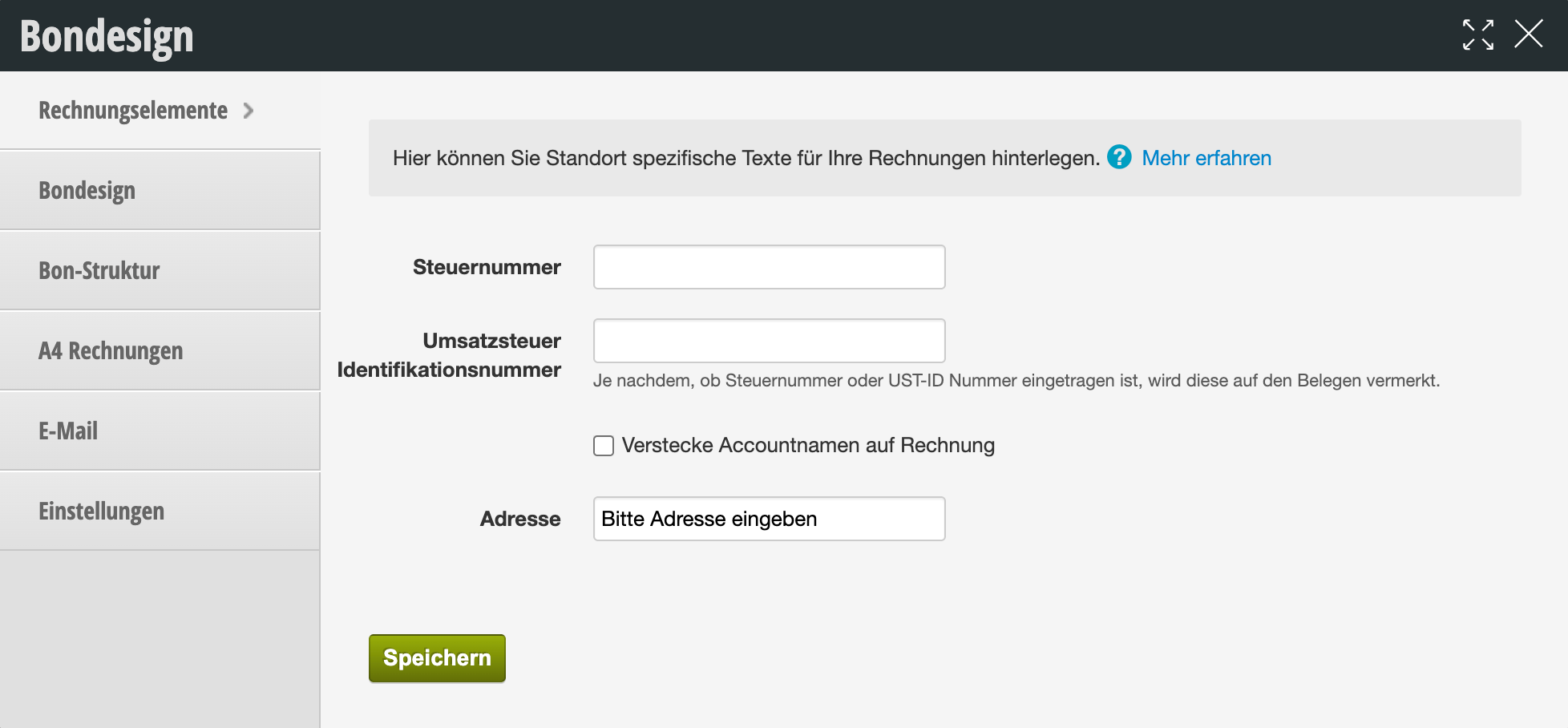Click the Steuernummer field label
Screen dimensions: 1568x728
[x=487, y=267]
